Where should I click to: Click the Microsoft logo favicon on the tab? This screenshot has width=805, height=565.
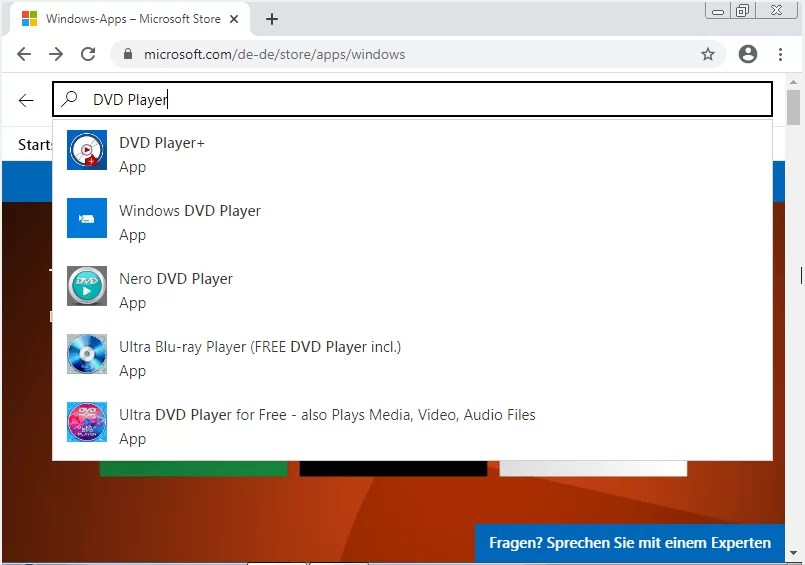pyautogui.click(x=30, y=19)
